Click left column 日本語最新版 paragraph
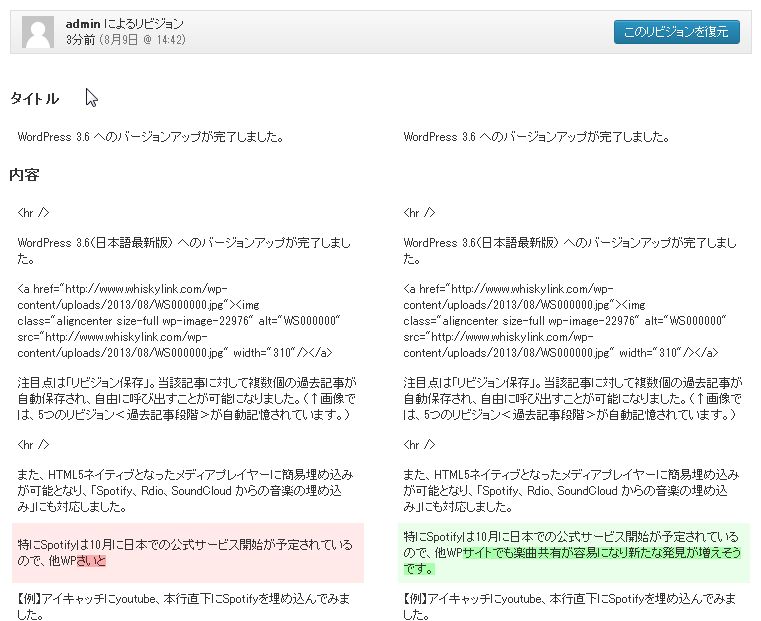The width and height of the screenshot is (761, 621). (184, 250)
